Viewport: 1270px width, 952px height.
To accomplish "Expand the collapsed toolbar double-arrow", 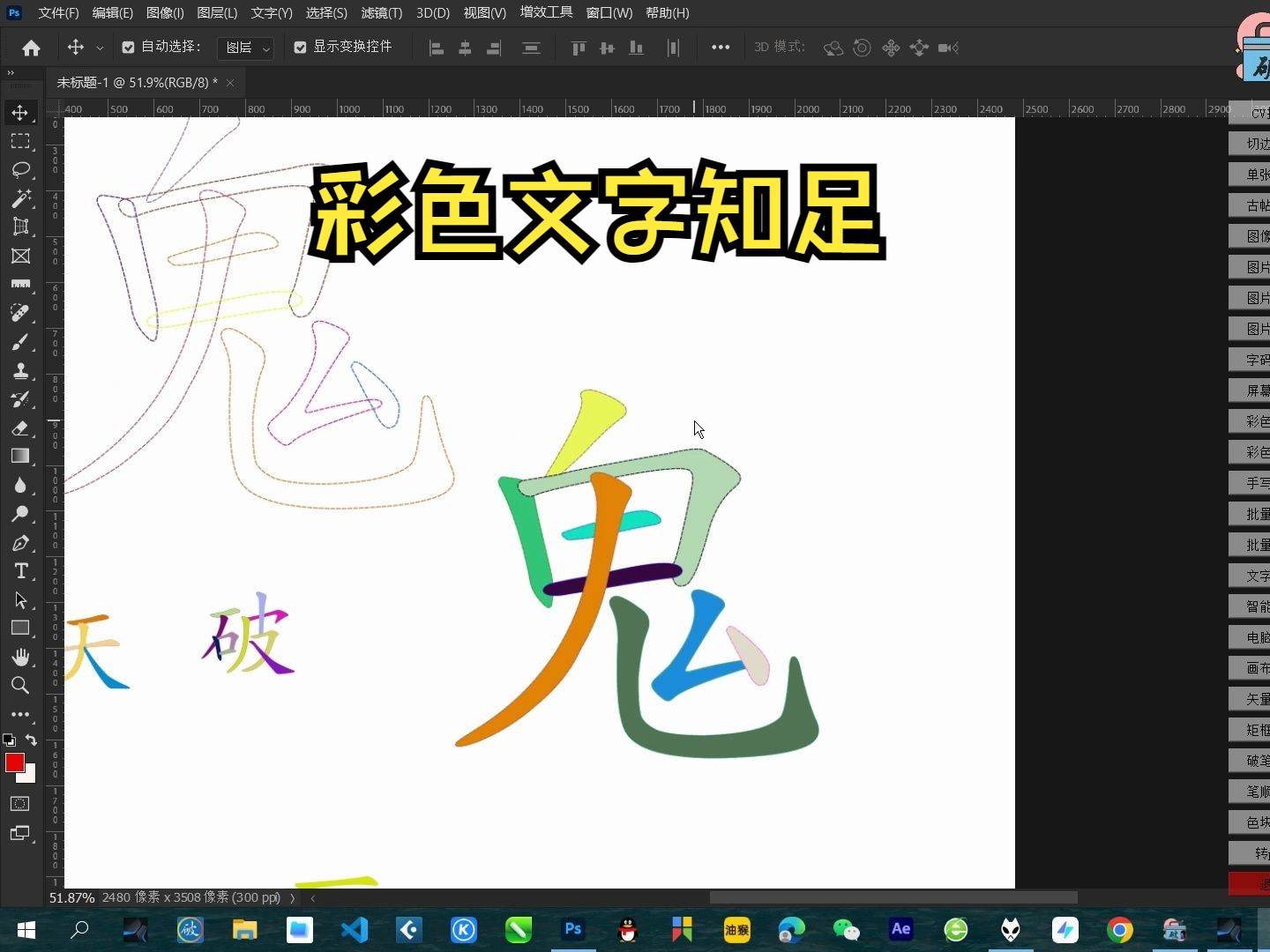I will pyautogui.click(x=11, y=72).
